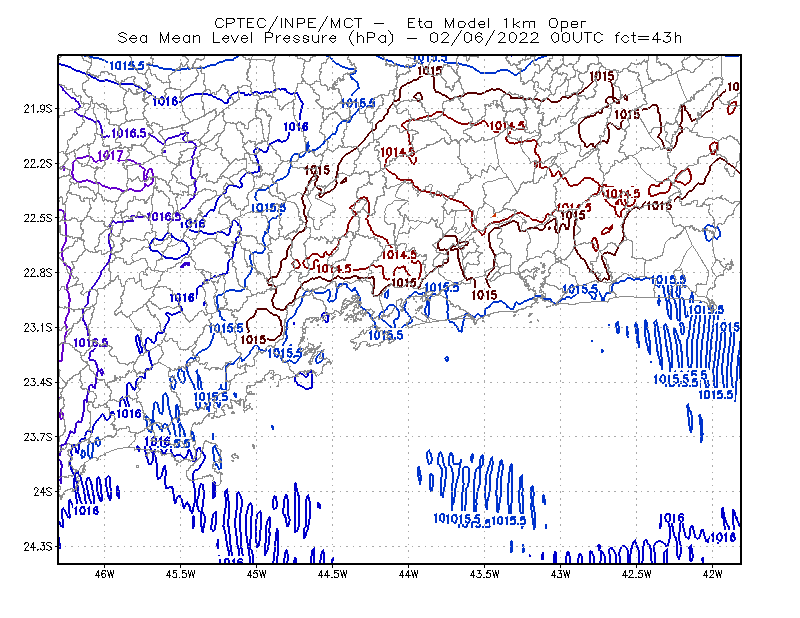Click the forecast hour 'fct=43h' text
Viewport: 800px width, 618px height.
(x=648, y=38)
